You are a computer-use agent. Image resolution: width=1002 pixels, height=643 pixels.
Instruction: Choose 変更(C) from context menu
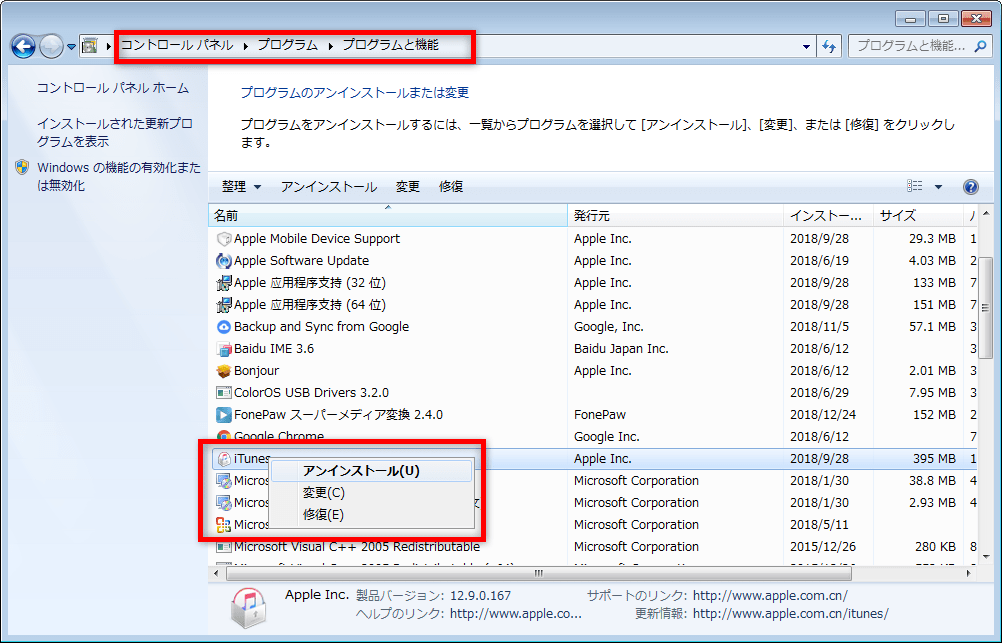coord(372,493)
